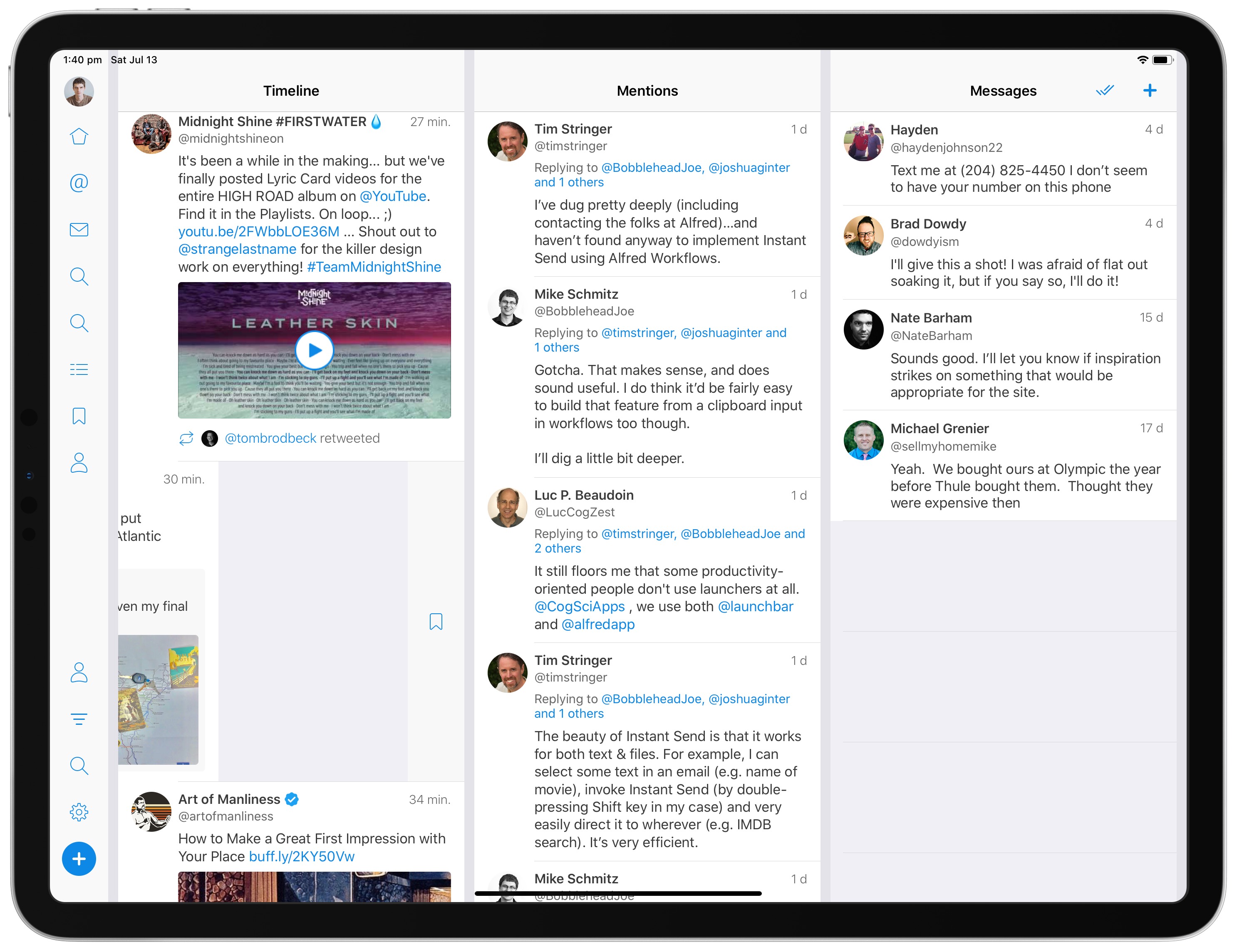1237x952 pixels.
Task: Open Michael Grenier's avatar in Messages
Action: 863,440
